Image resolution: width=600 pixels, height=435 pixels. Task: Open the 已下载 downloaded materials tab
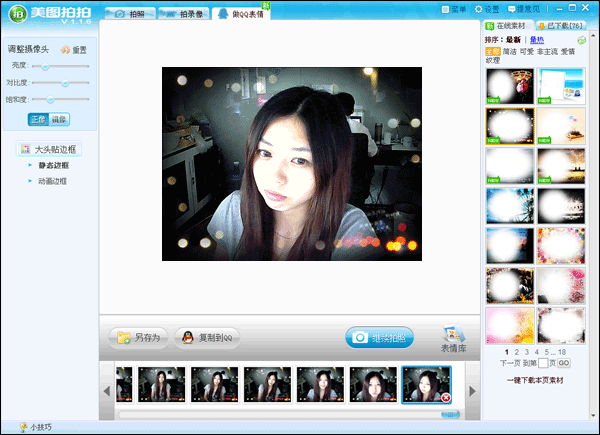coord(561,26)
